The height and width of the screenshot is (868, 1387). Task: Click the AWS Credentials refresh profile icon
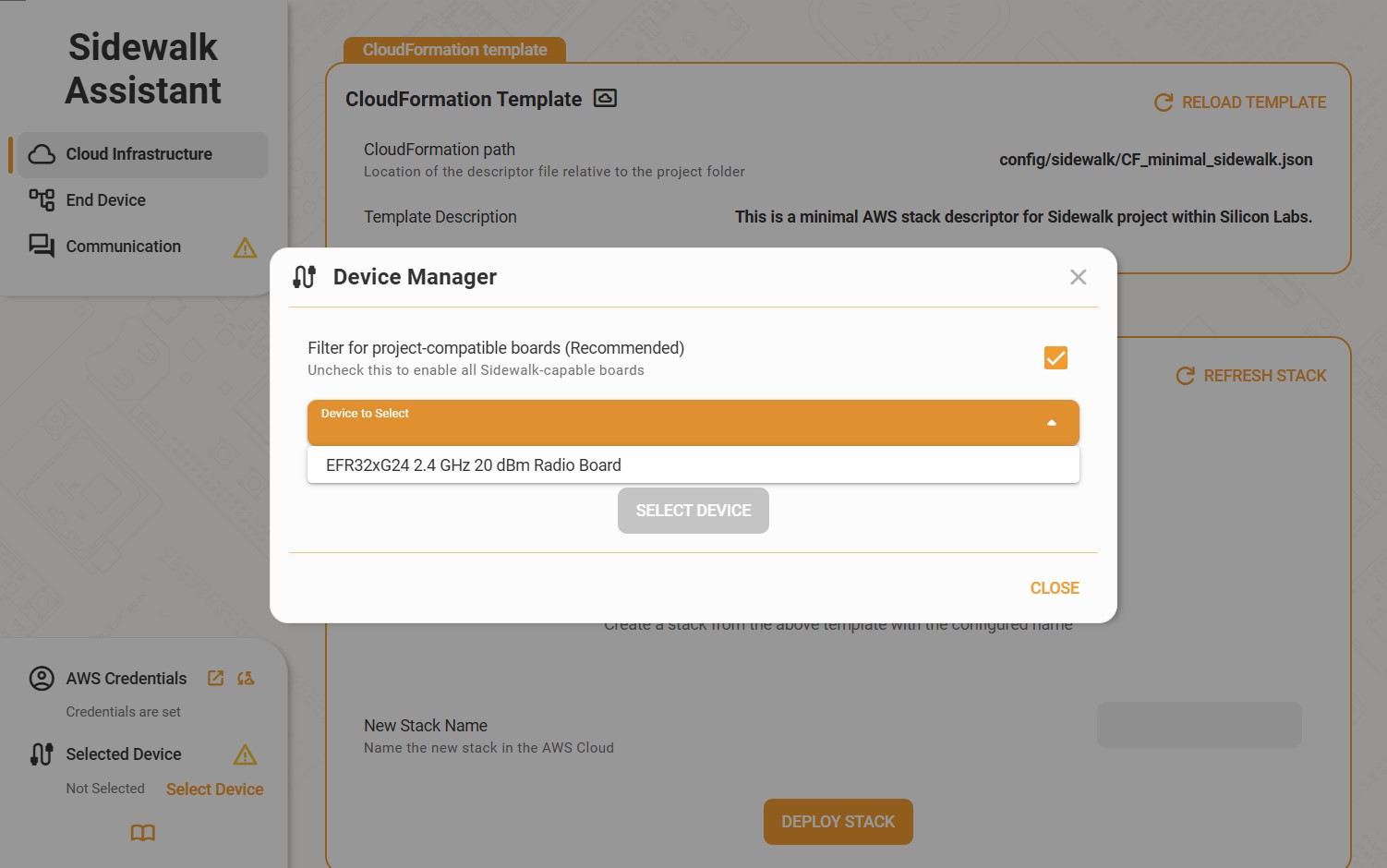[246, 678]
